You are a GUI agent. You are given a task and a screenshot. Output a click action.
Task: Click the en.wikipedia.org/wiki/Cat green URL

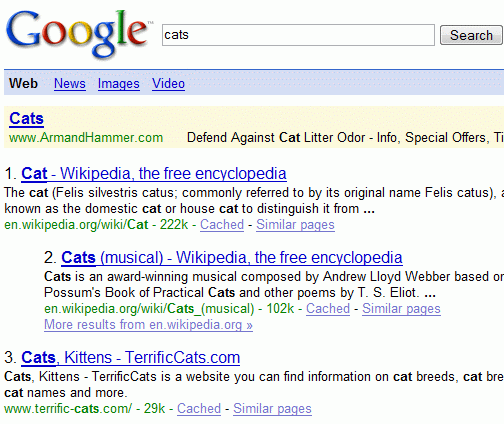point(76,225)
